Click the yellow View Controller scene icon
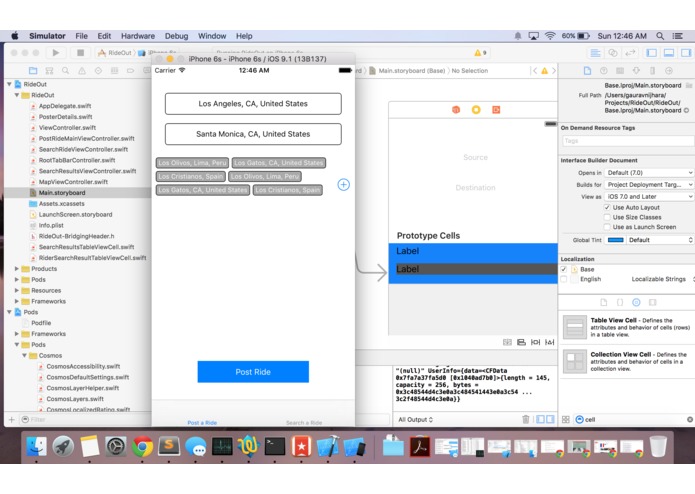Image resolution: width=695 pixels, height=494 pixels. [x=476, y=109]
